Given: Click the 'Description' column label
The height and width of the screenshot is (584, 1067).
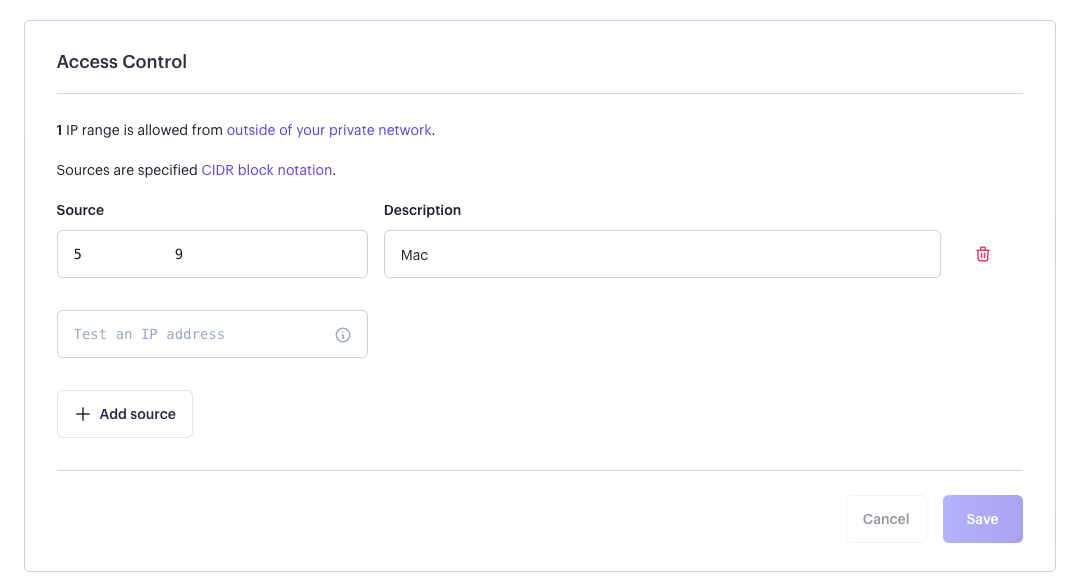Looking at the screenshot, I should [422, 210].
